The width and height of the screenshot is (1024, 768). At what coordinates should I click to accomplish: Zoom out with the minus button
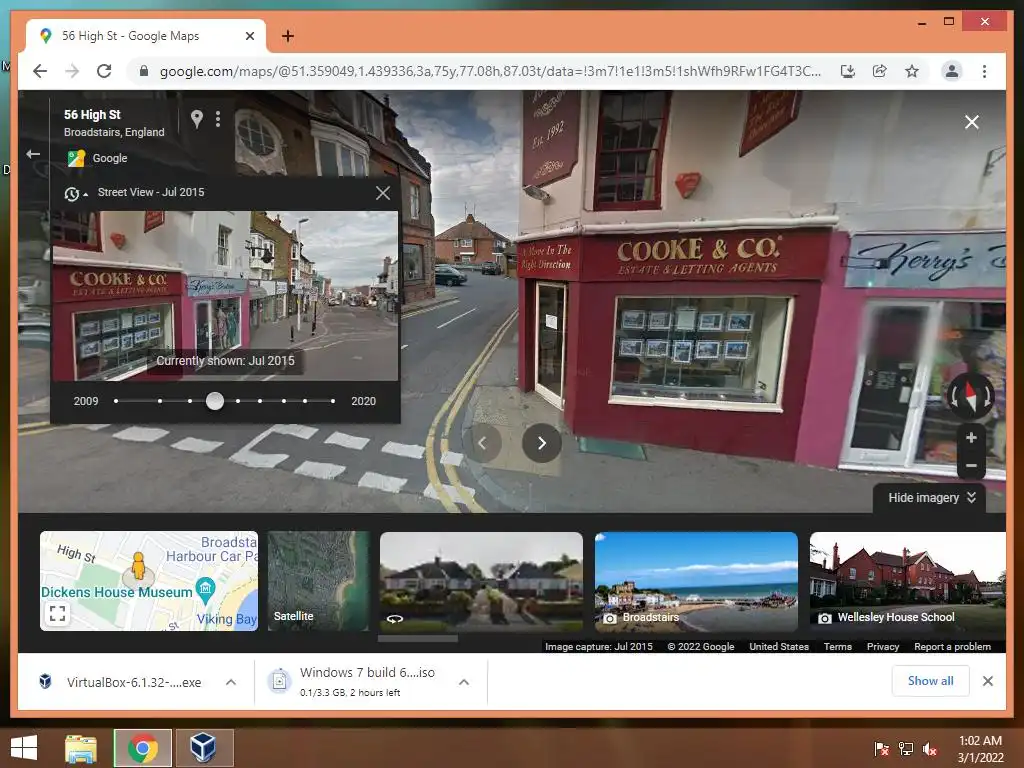pyautogui.click(x=971, y=466)
